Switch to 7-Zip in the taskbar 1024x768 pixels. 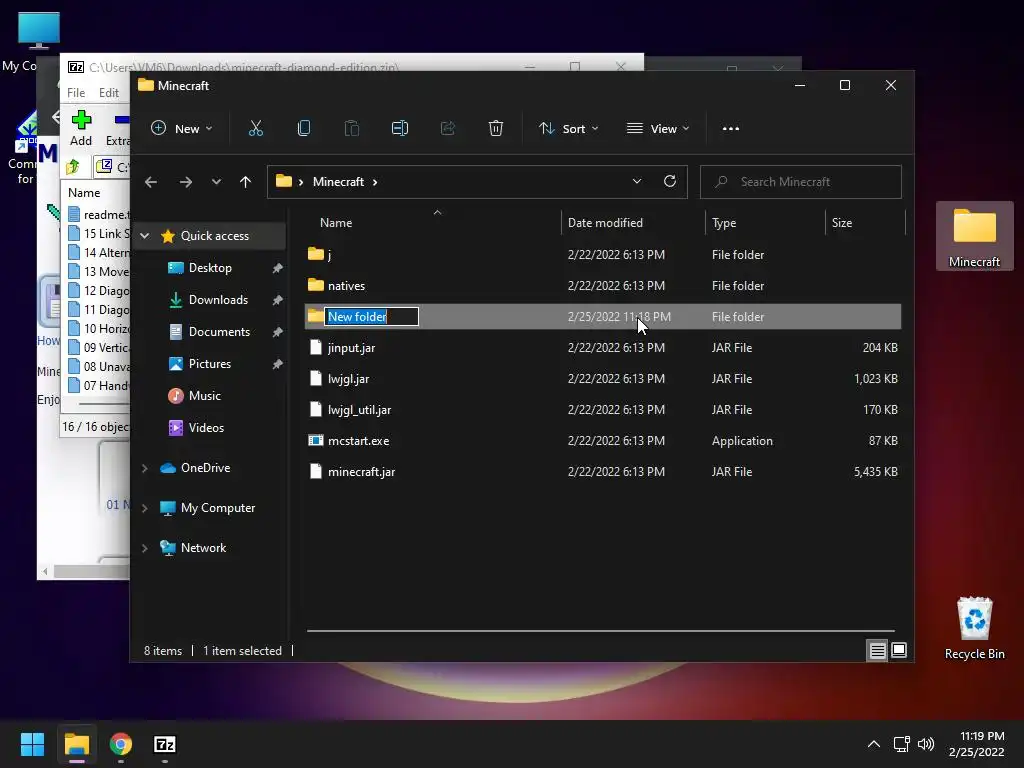pos(165,744)
